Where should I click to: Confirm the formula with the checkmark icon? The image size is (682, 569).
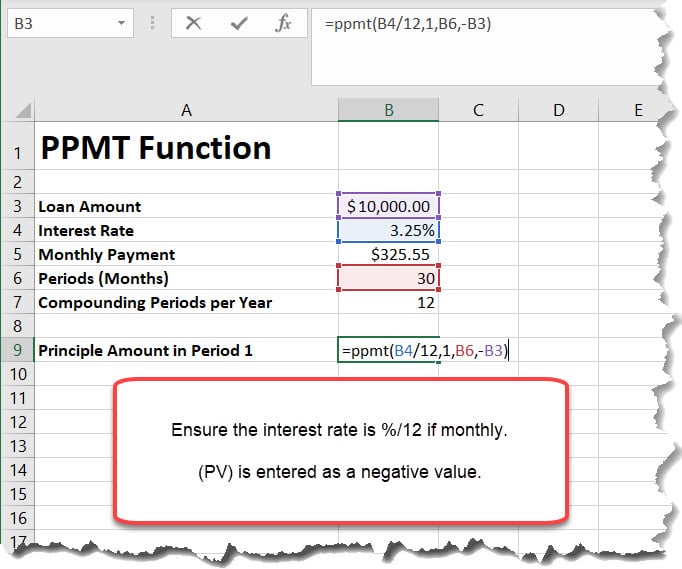tap(239, 23)
